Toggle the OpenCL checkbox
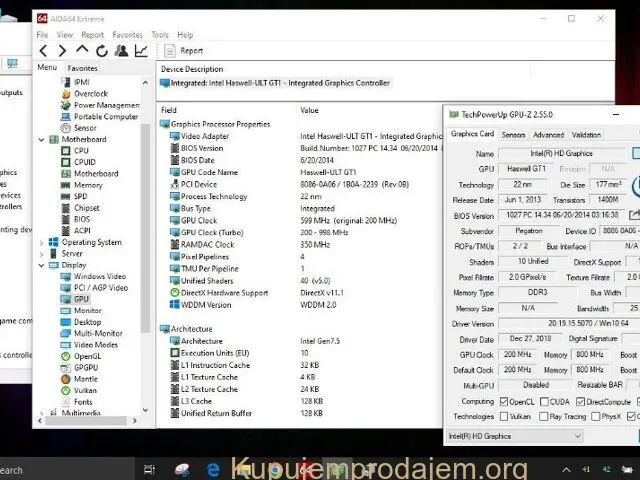This screenshot has width=640, height=480. coord(502,400)
